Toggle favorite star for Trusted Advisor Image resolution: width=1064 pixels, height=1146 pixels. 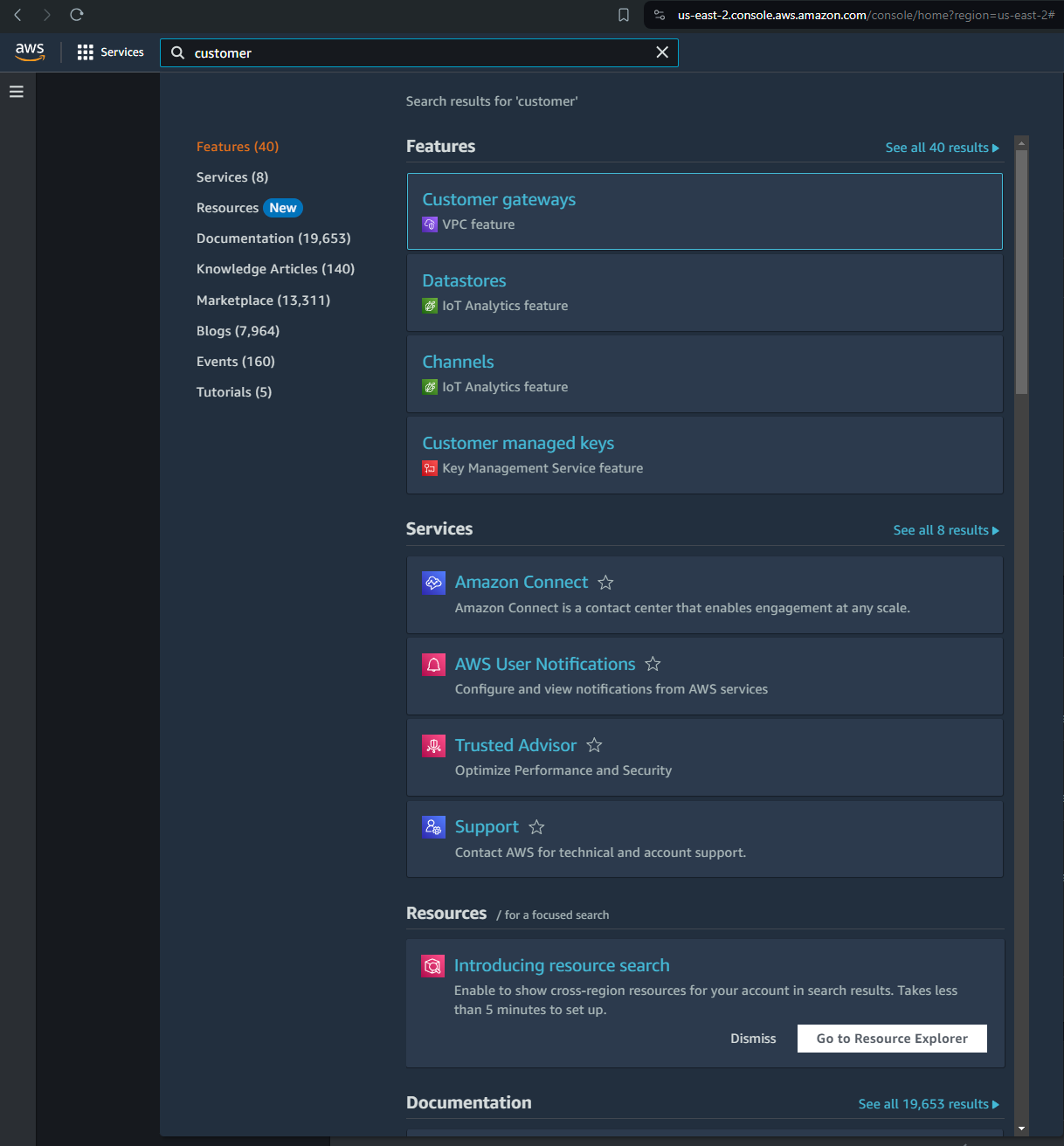pos(594,746)
